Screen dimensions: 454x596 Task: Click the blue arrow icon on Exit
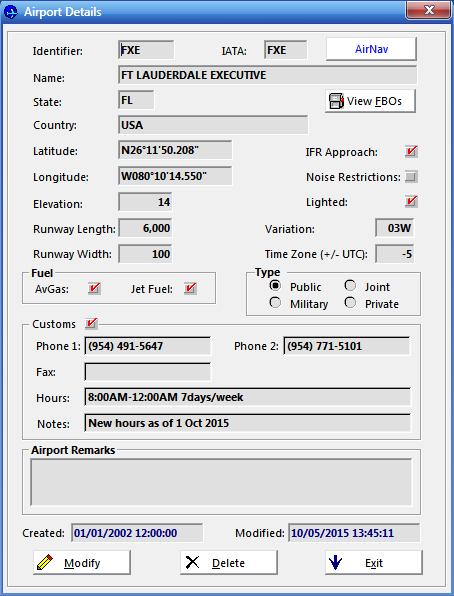coord(335,563)
